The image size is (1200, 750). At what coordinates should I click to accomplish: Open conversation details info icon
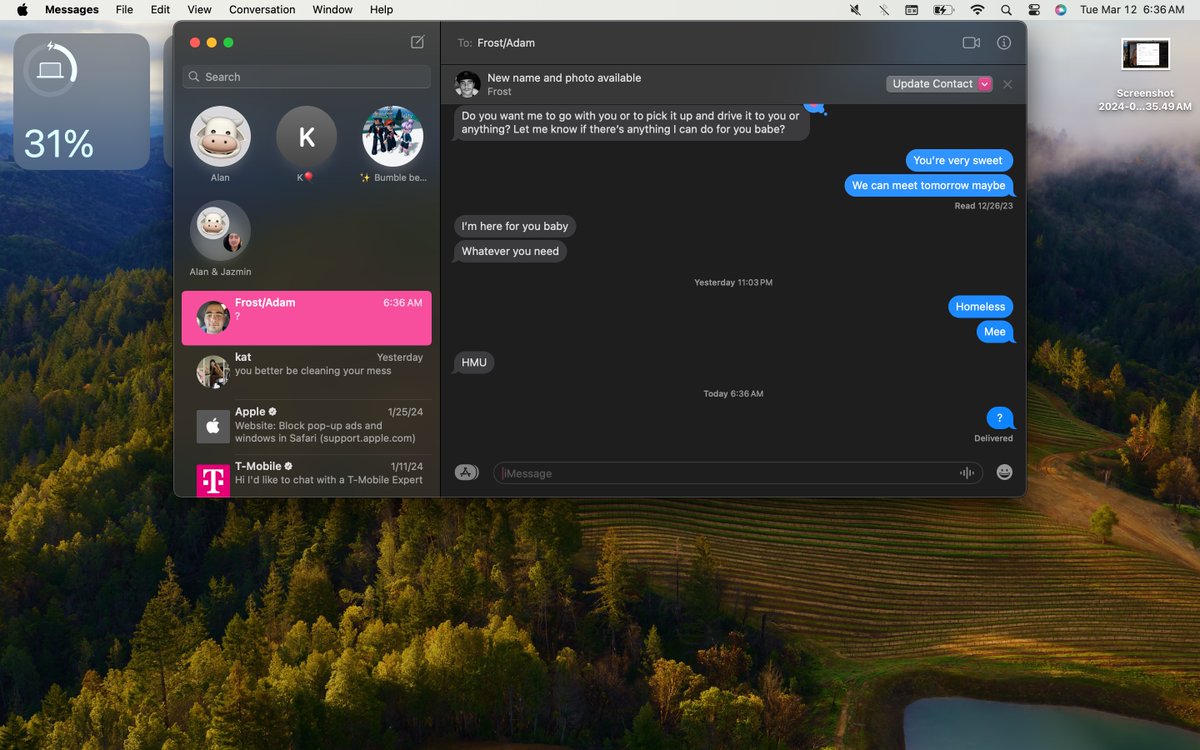click(x=1004, y=43)
